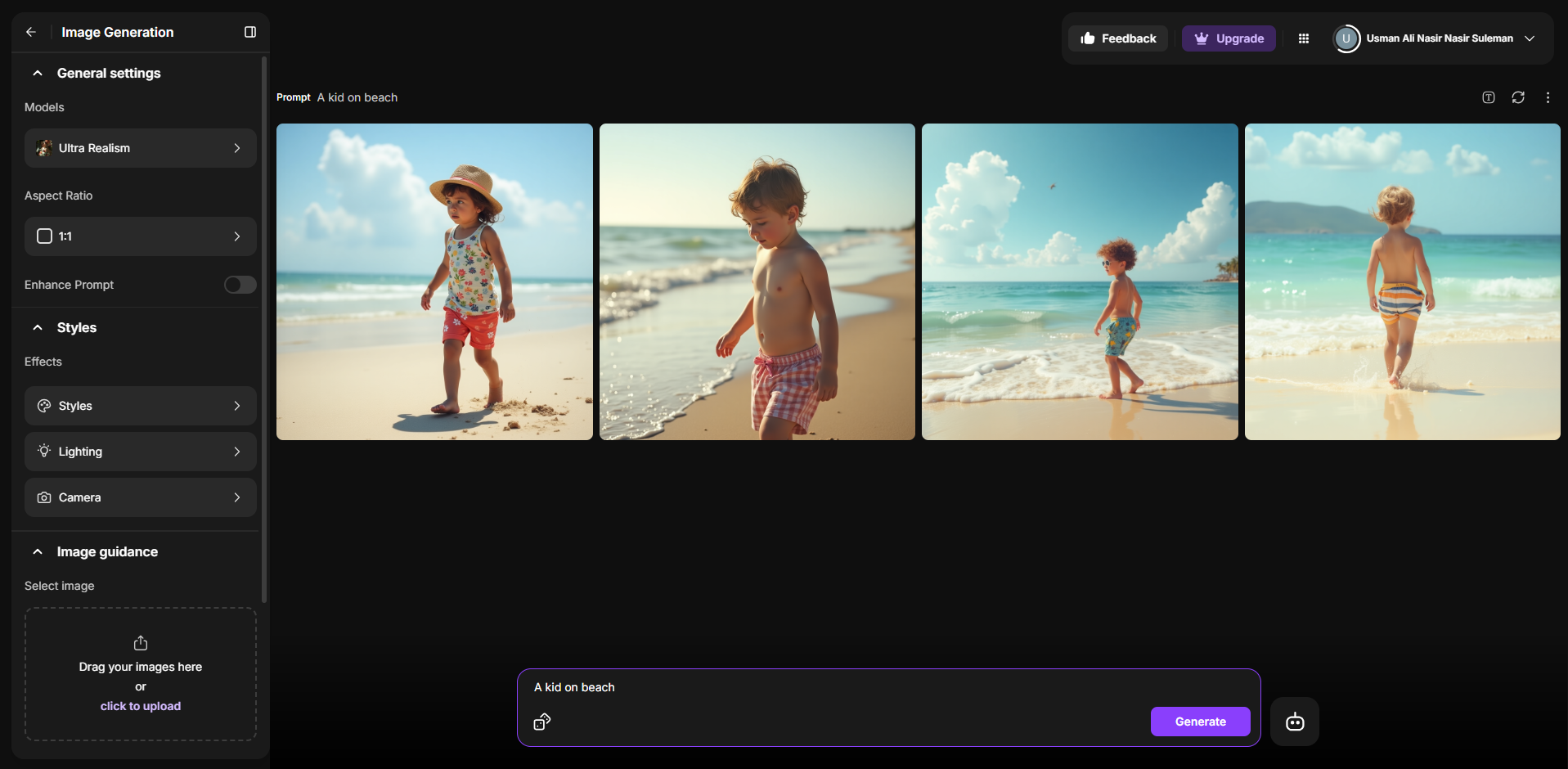Click the 'click to upload' link

141,706
